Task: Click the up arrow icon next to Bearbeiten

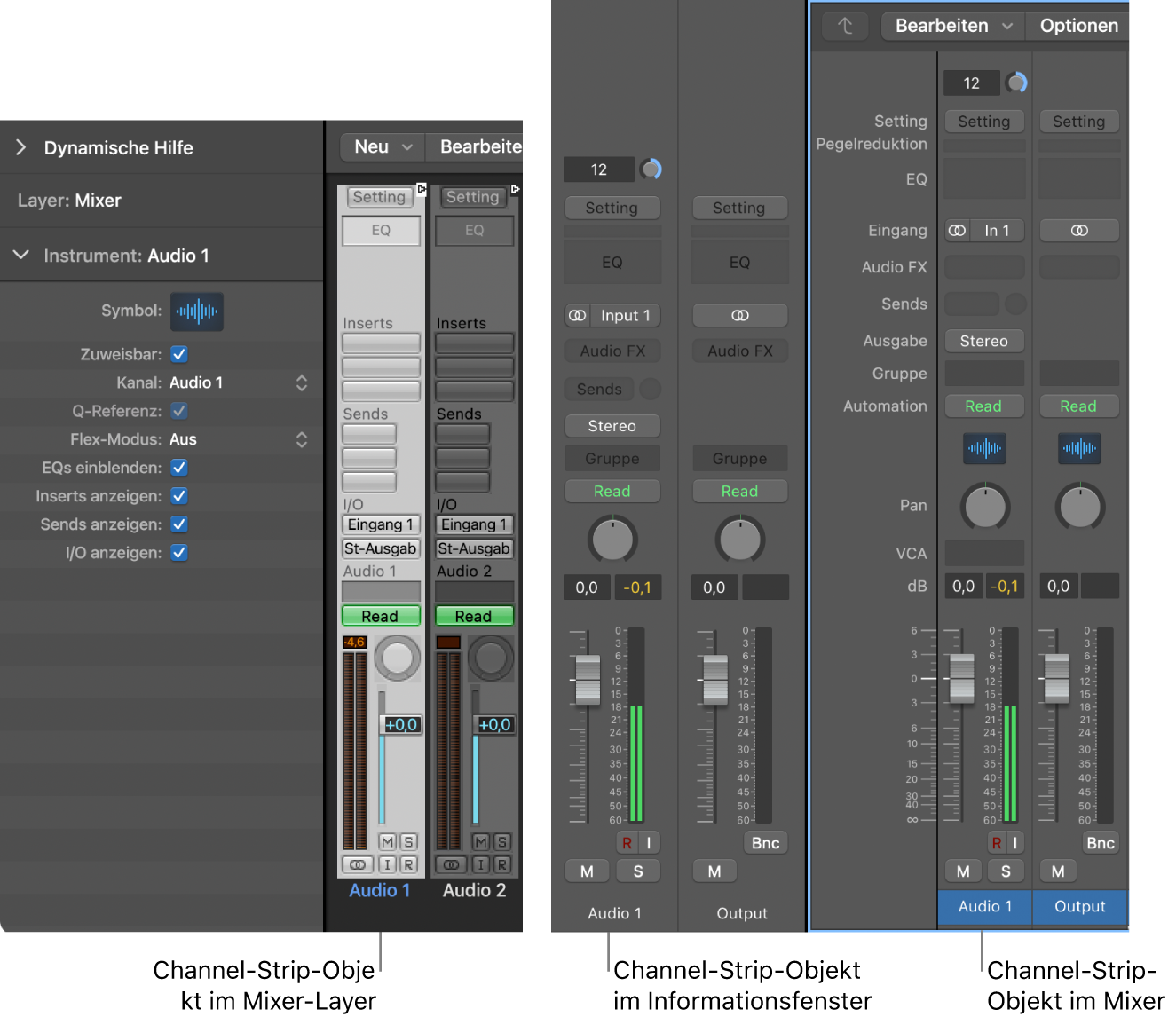Action: point(844,26)
